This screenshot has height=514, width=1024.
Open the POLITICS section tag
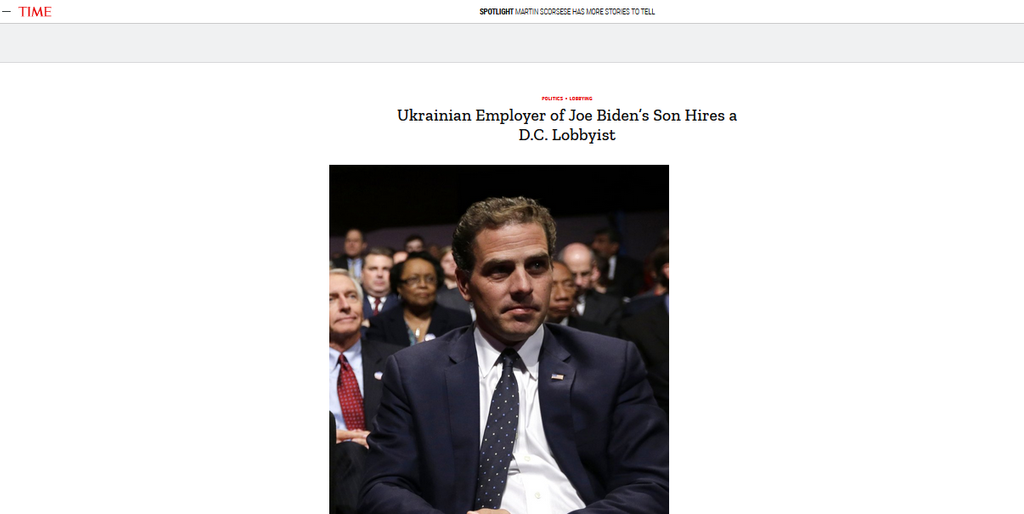click(552, 99)
